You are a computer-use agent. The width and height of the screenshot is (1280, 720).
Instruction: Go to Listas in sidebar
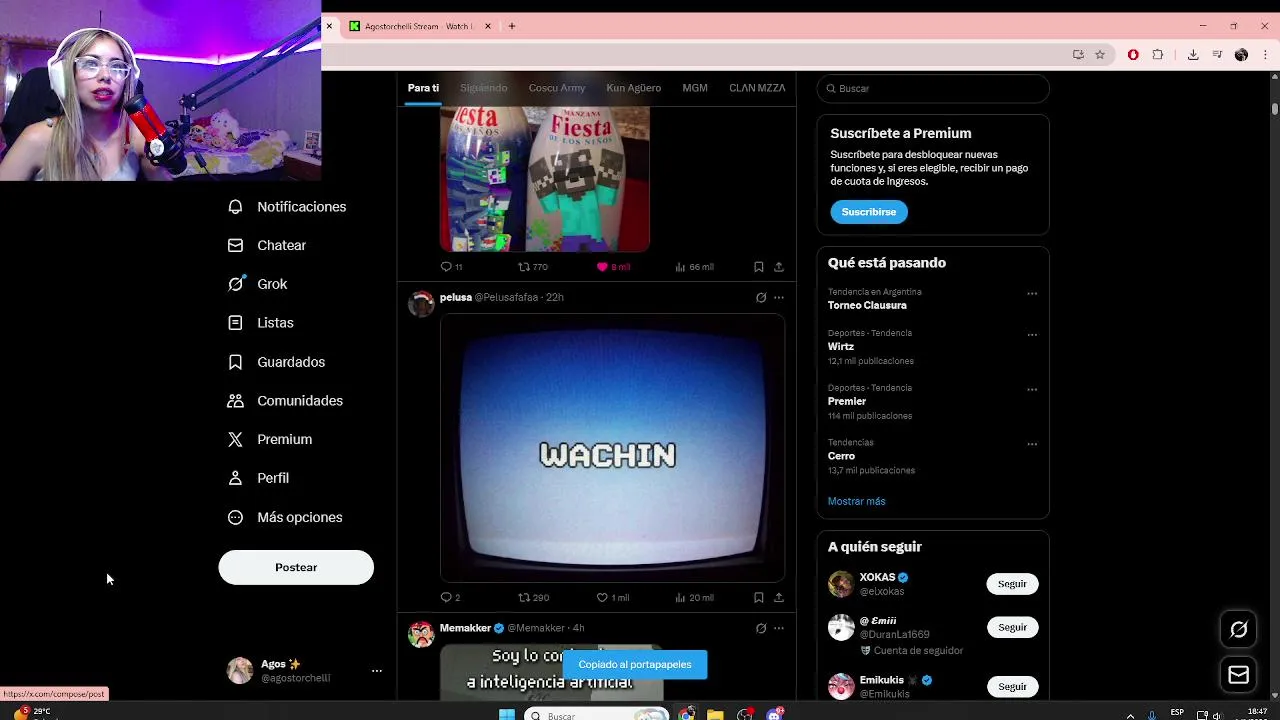tap(261, 323)
